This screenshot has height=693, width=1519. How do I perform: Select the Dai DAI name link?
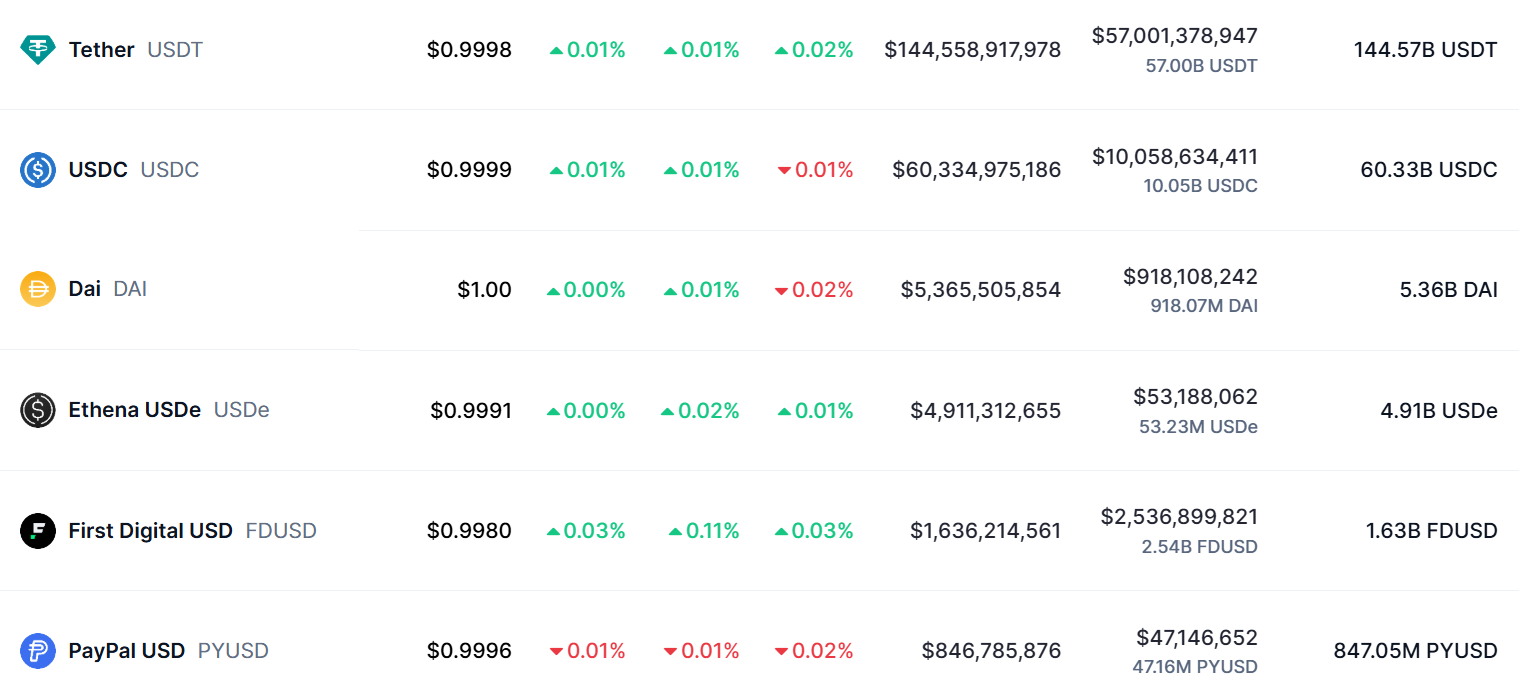click(107, 290)
